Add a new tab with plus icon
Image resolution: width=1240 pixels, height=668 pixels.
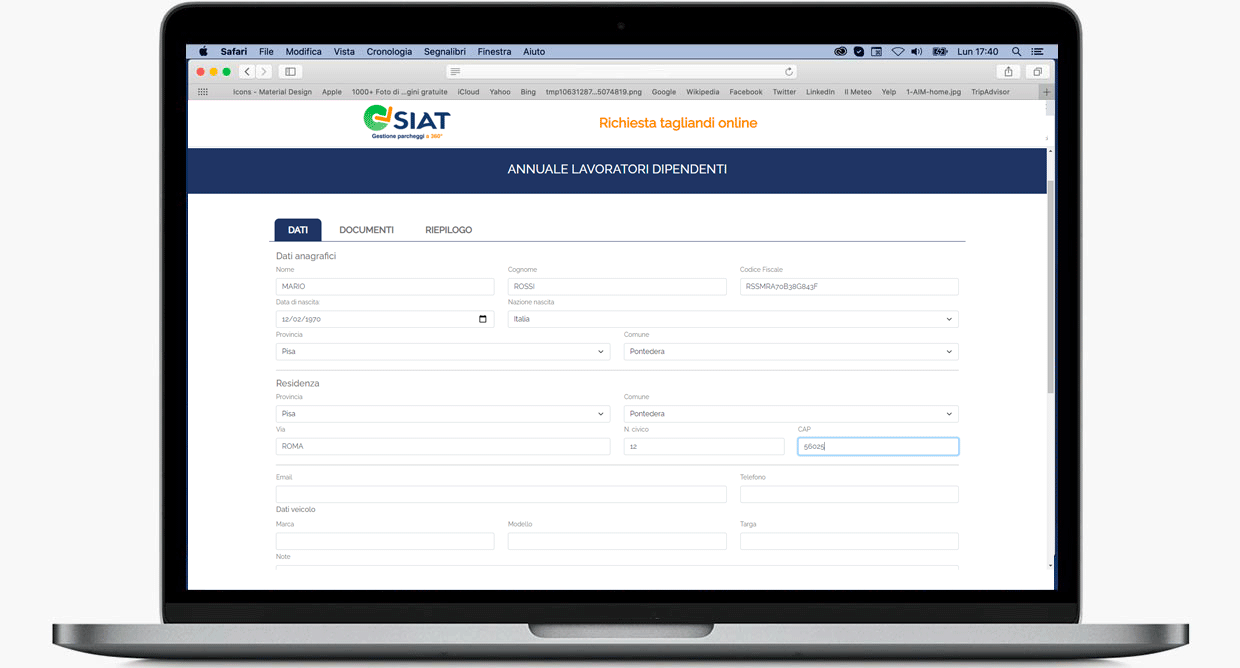[1047, 92]
